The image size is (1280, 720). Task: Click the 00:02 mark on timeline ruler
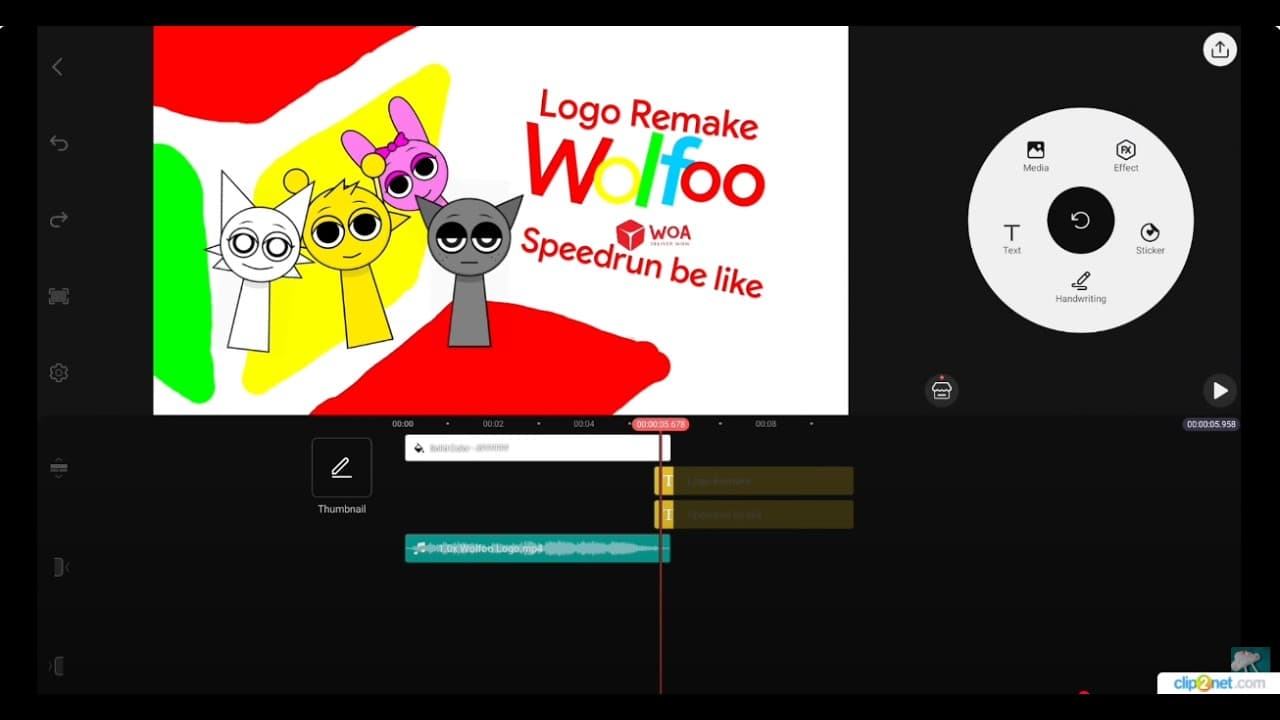[493, 424]
